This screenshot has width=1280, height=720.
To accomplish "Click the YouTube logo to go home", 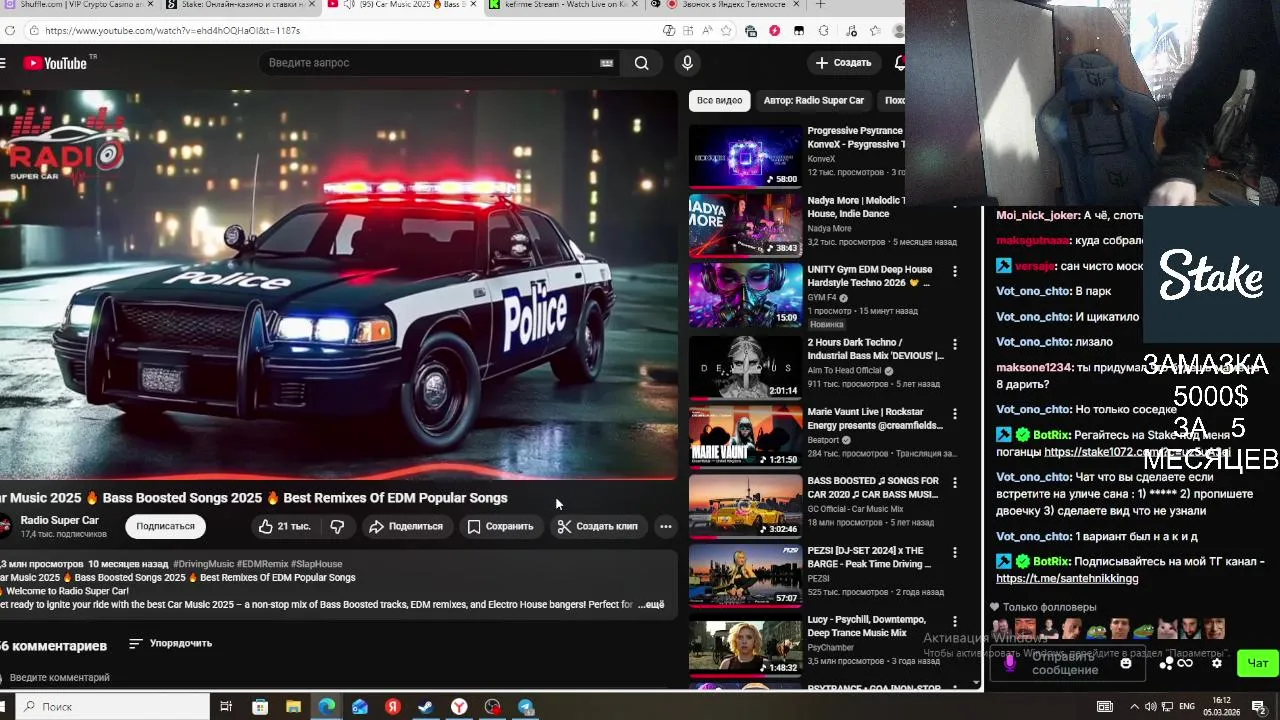I will pos(55,63).
